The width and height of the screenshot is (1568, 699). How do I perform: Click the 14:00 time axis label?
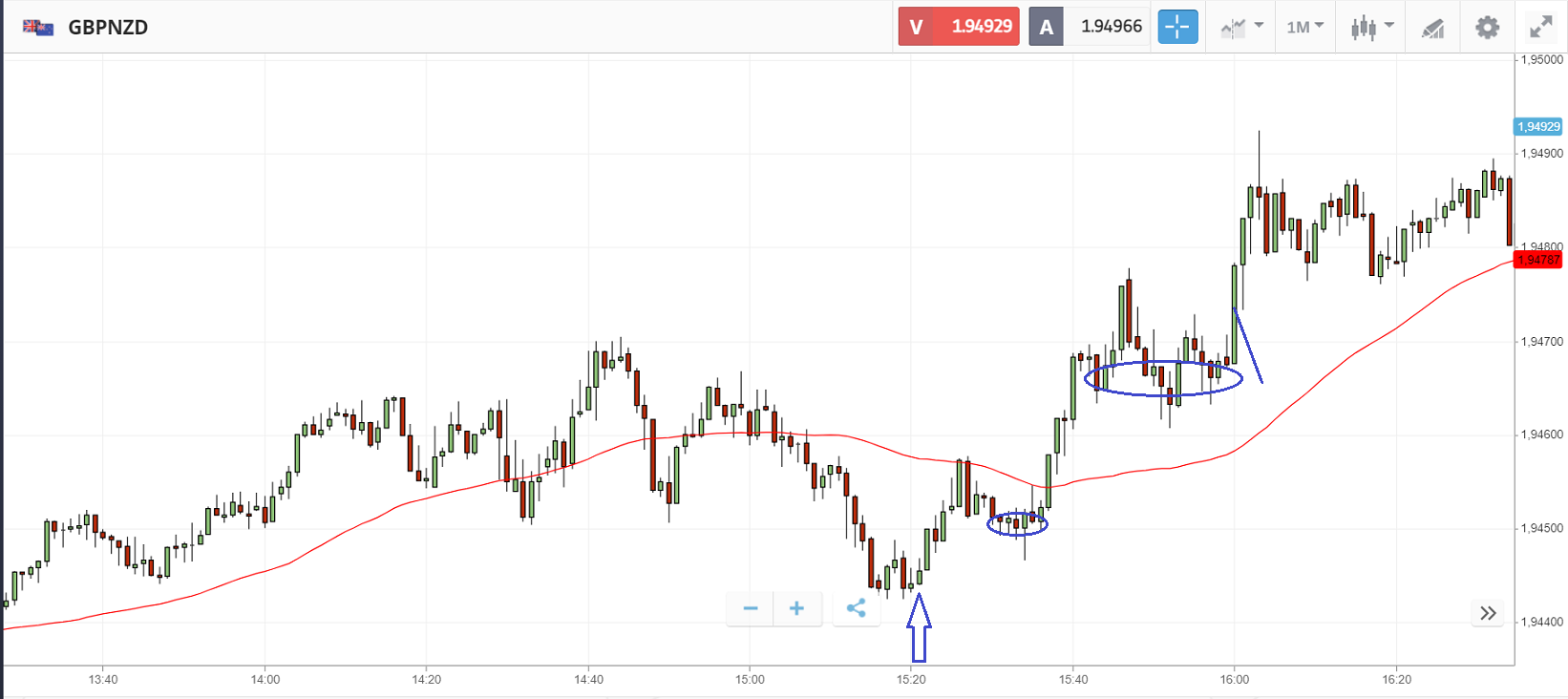265,680
